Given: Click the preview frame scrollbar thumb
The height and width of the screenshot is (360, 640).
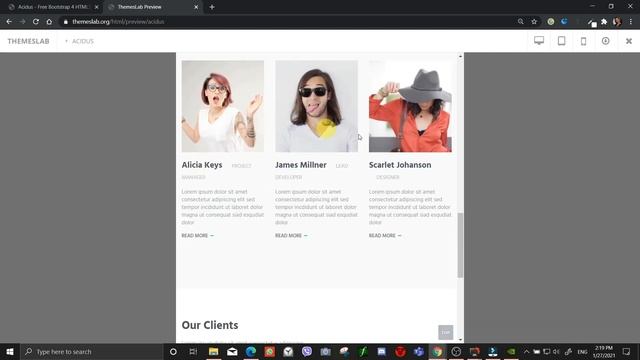Looking at the screenshot, I should pyautogui.click(x=460, y=245).
